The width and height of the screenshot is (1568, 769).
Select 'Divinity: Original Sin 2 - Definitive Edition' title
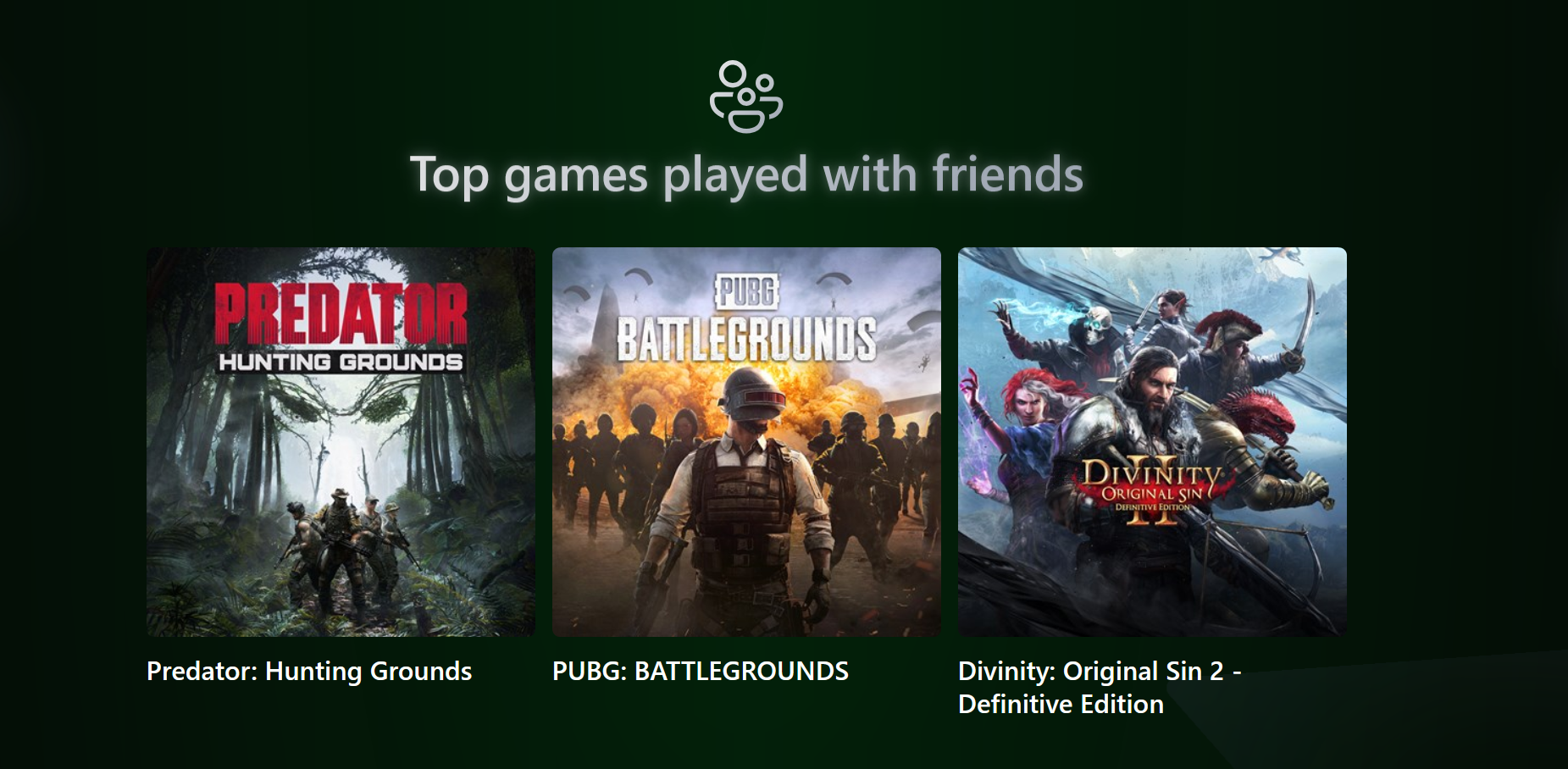1100,687
